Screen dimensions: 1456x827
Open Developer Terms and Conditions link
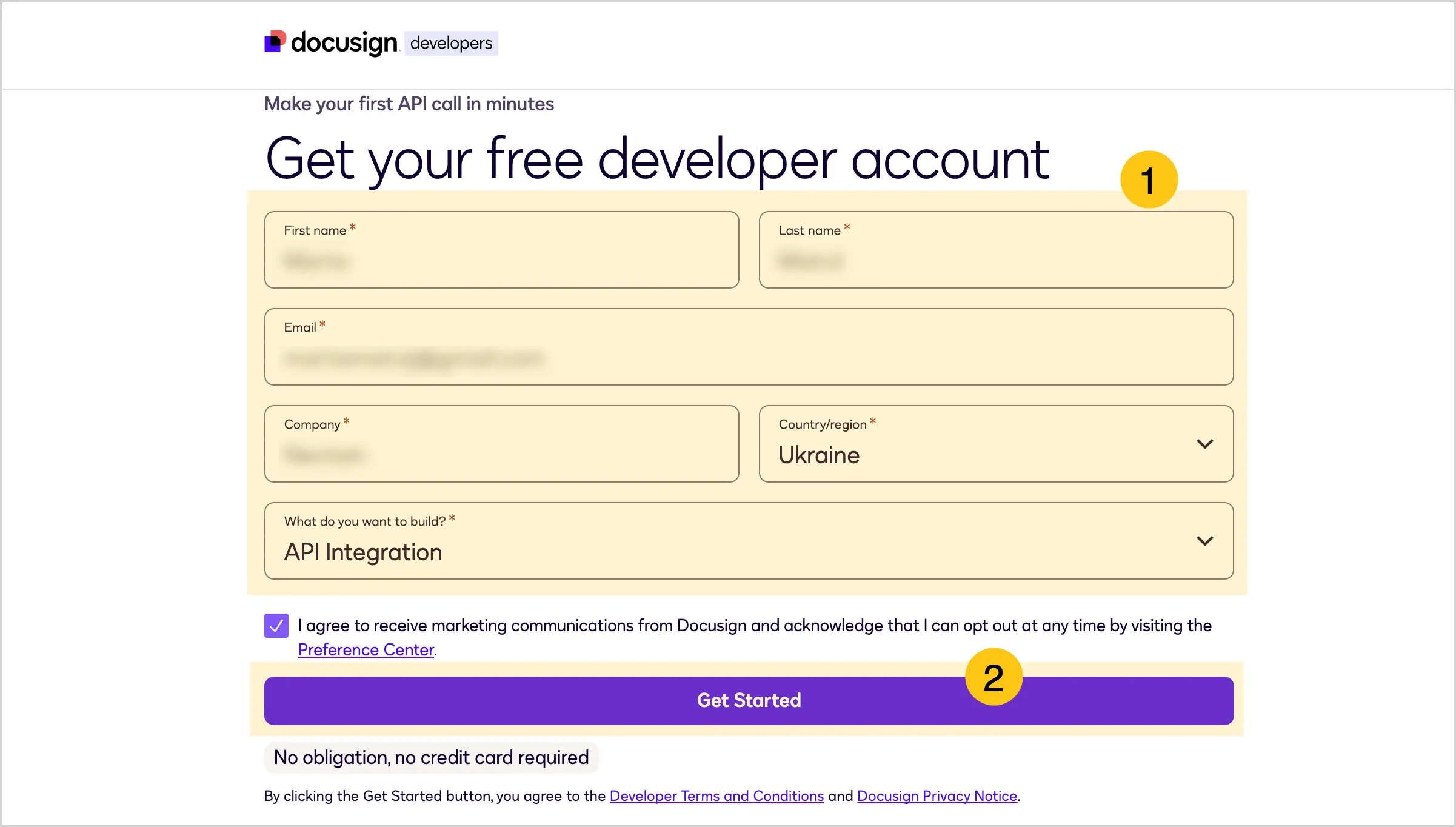[x=716, y=796]
